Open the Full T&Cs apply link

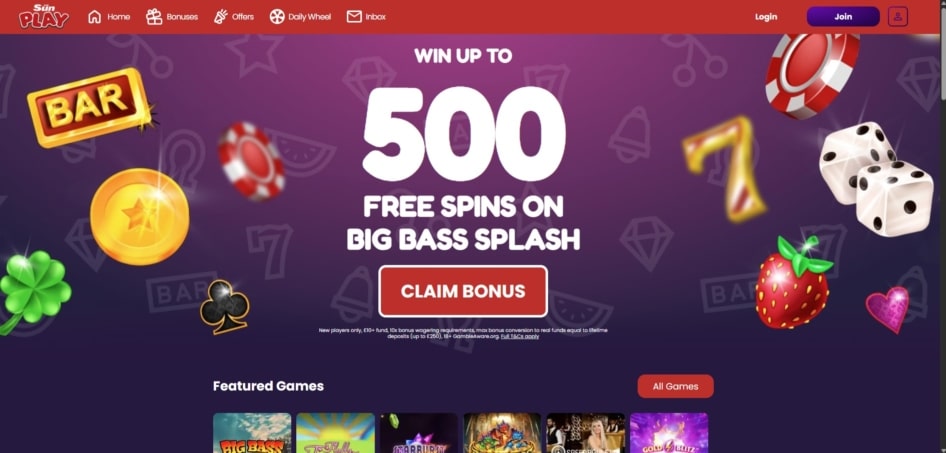(x=519, y=336)
